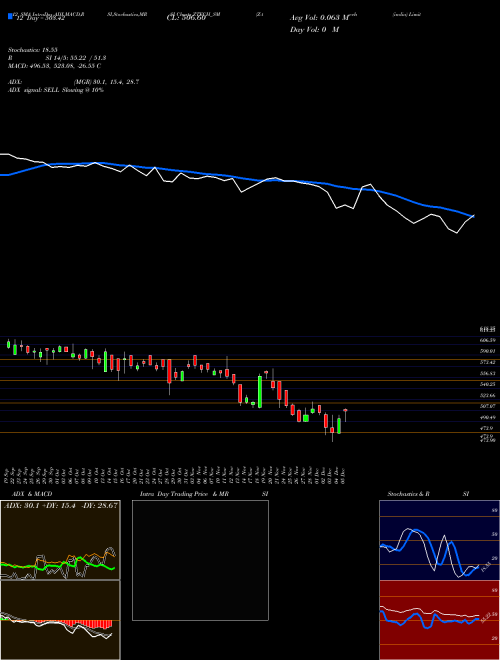Click the last candlestick on the chart
The width and height of the screenshot is (500, 660).
click(x=346, y=415)
